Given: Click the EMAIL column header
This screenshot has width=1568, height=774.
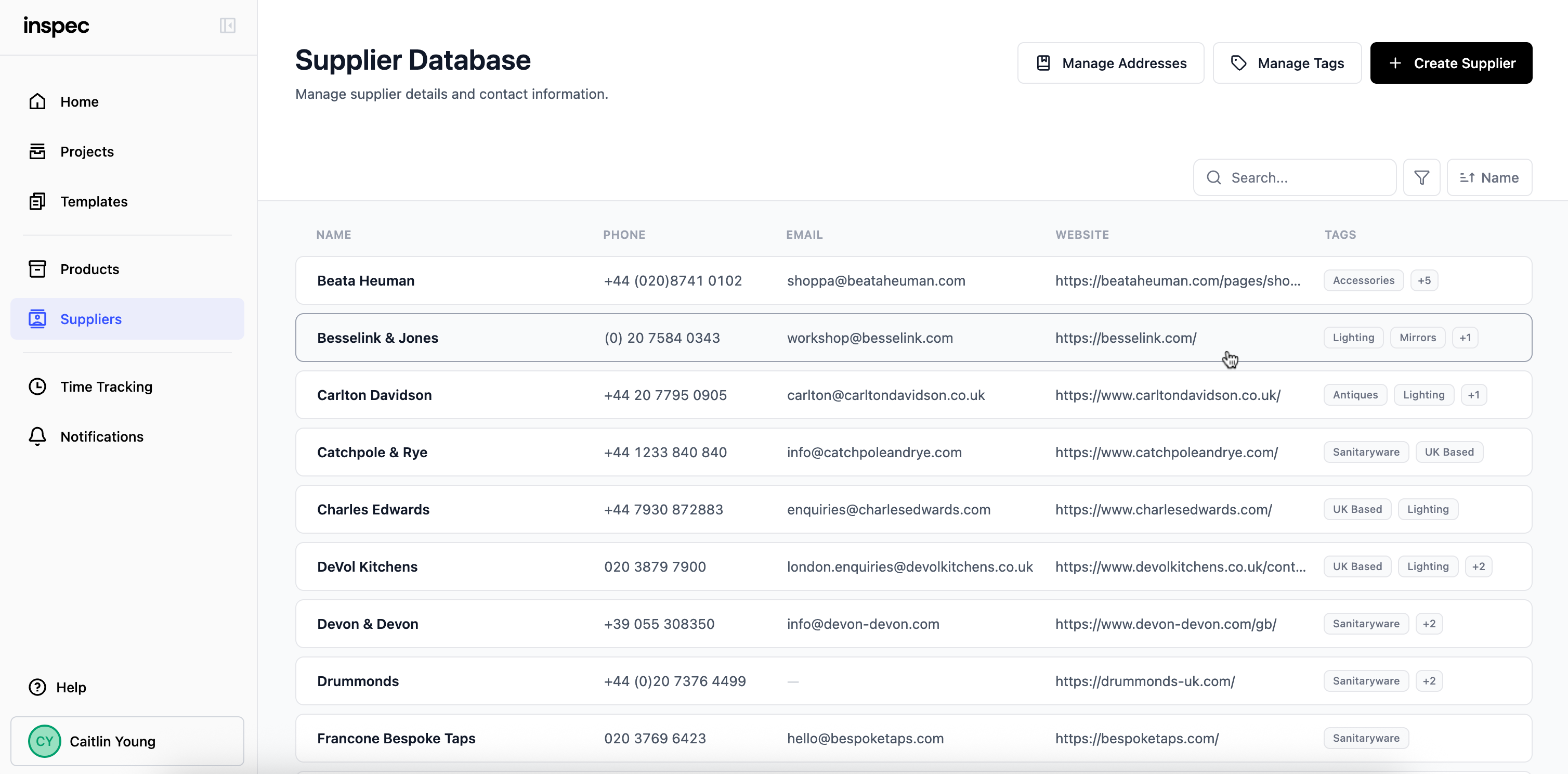Looking at the screenshot, I should (804, 235).
